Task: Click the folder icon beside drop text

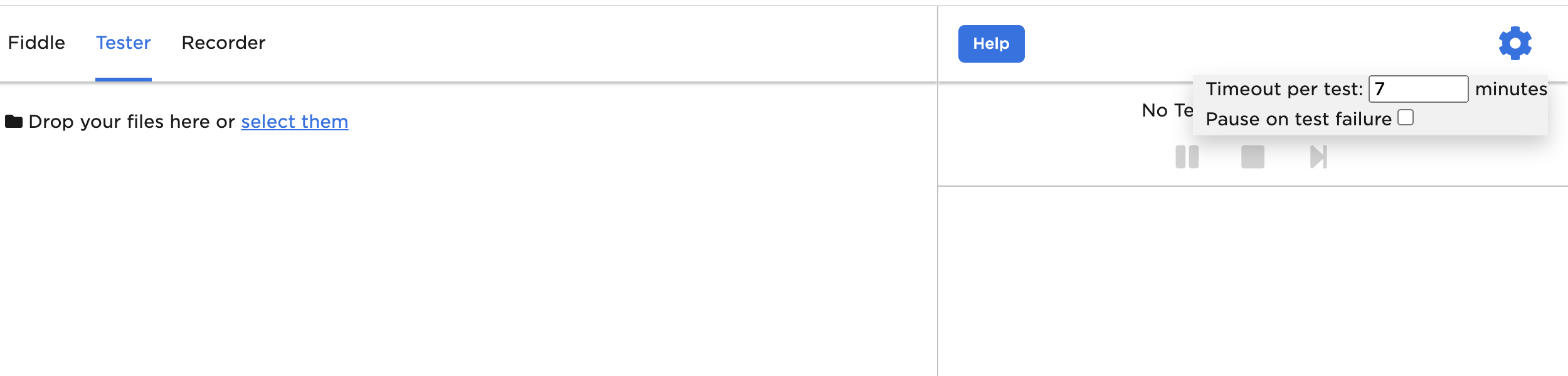Action: point(14,122)
